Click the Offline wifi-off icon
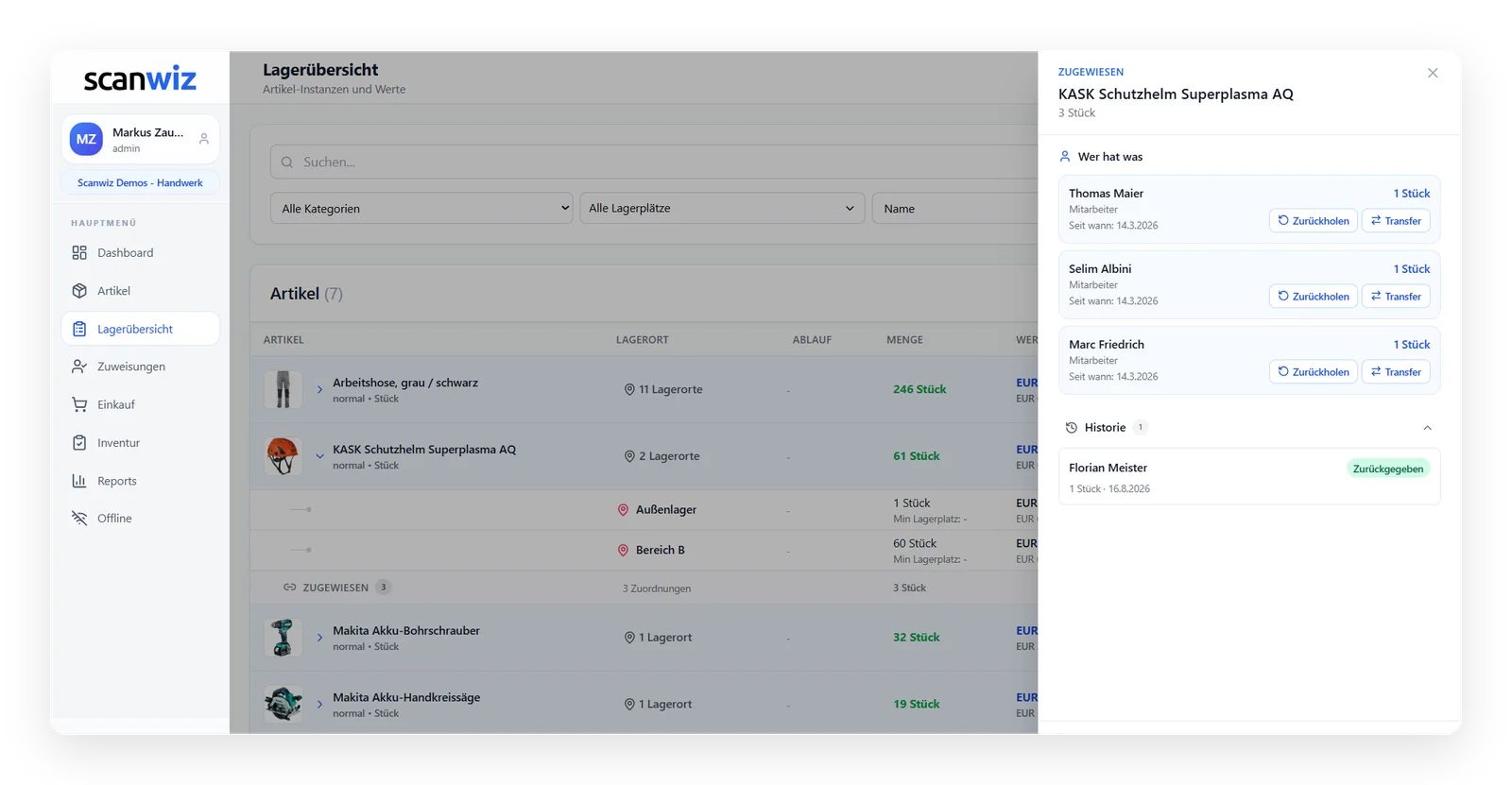This screenshot has height=785, width=1512. (79, 518)
